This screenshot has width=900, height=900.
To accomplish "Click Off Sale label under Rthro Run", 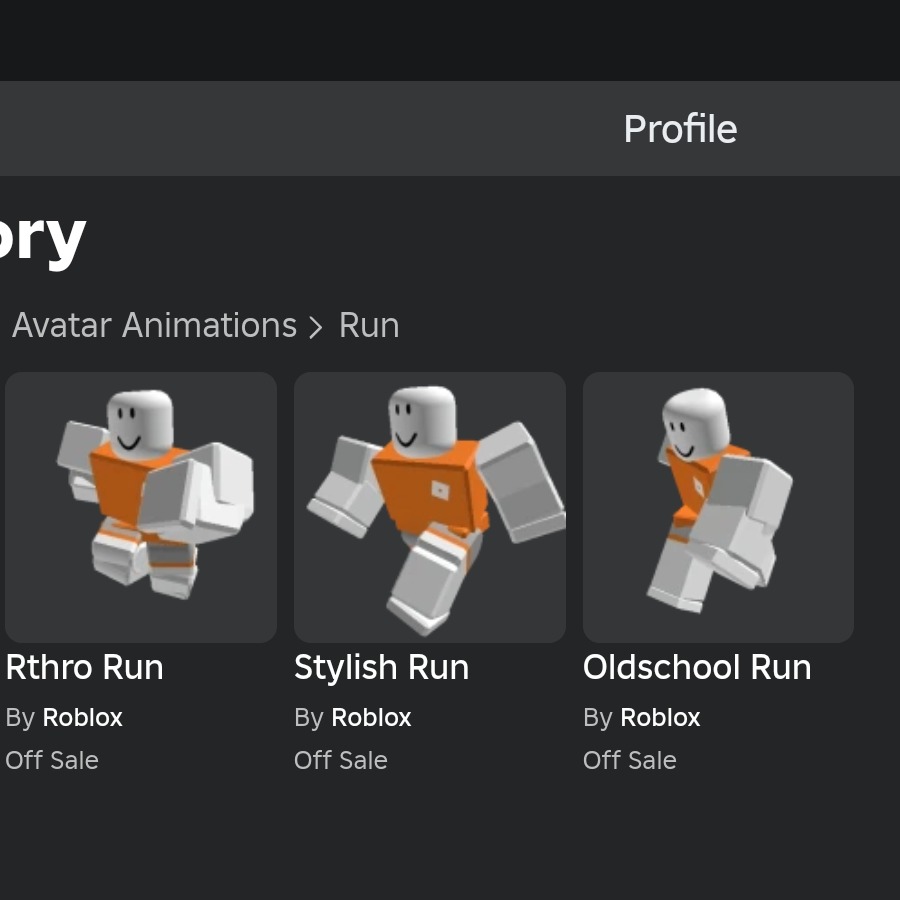I will tap(52, 760).
